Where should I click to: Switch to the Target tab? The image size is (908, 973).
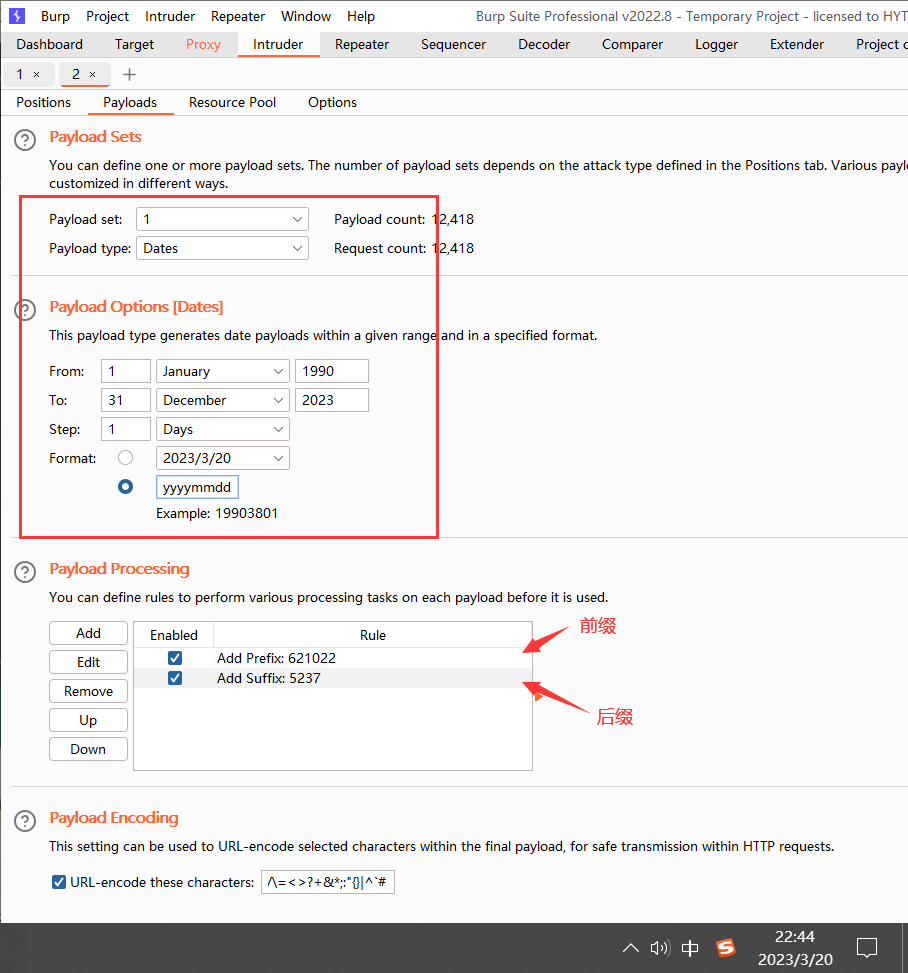(134, 45)
